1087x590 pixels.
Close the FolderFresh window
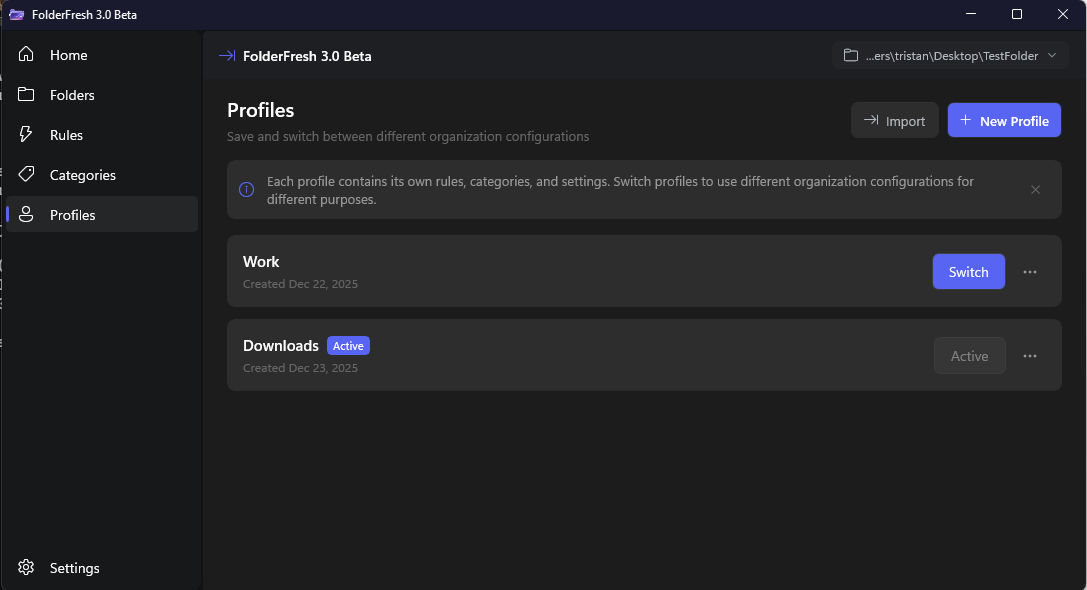tap(1063, 14)
